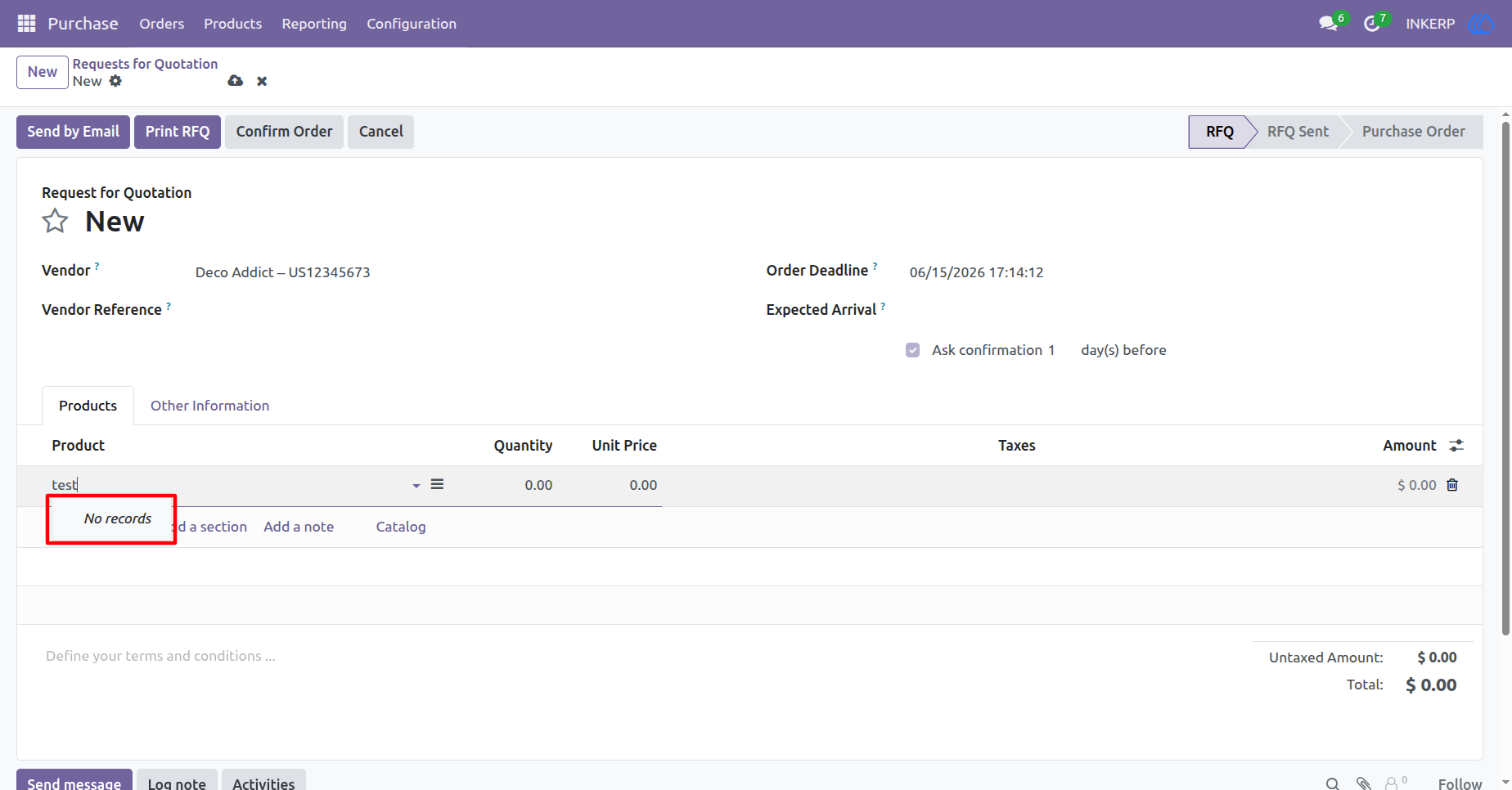Open the activities clock icon
This screenshot has width=1512, height=790.
(1372, 24)
